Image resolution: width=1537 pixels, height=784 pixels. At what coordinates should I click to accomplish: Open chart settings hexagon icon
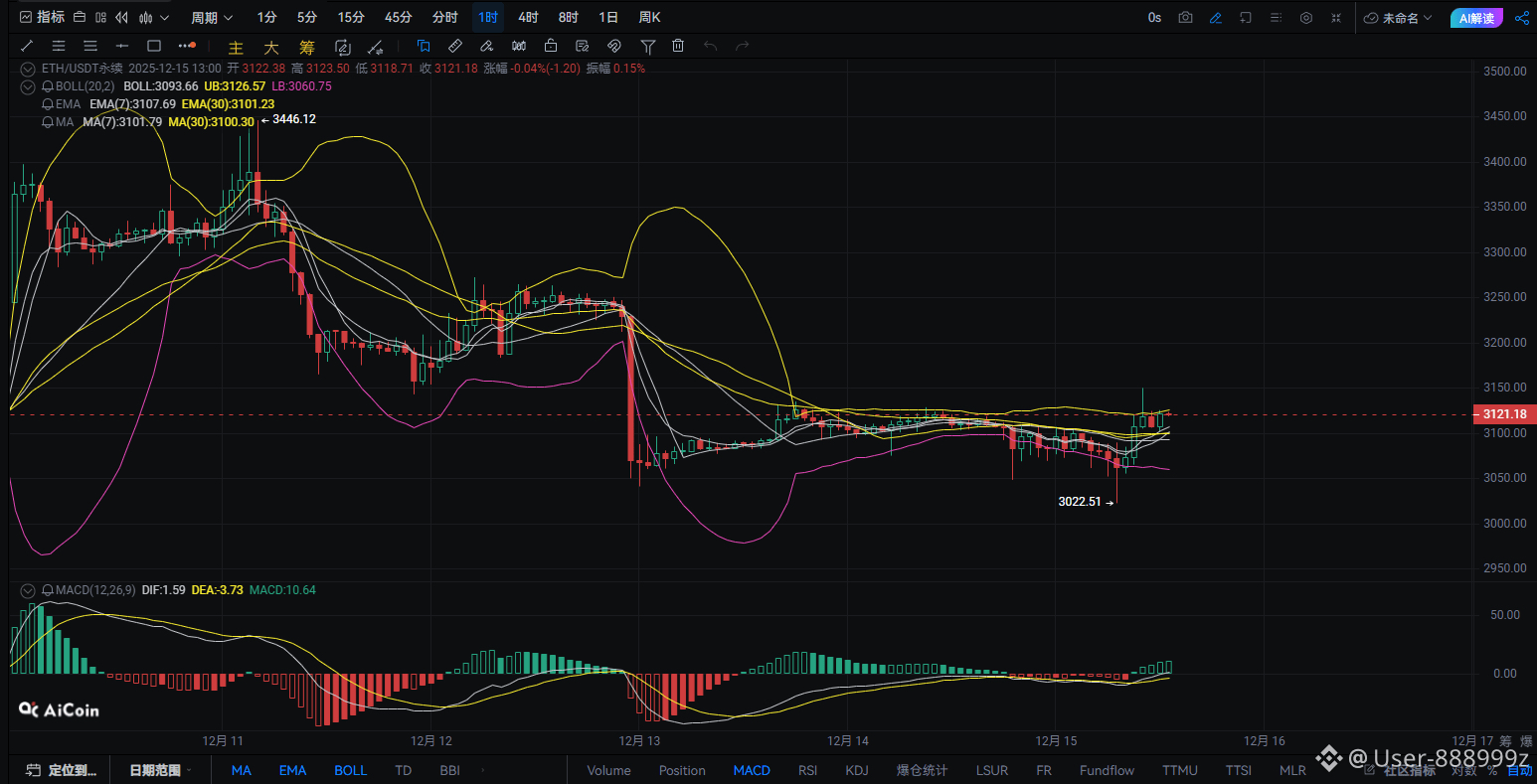pos(1306,18)
